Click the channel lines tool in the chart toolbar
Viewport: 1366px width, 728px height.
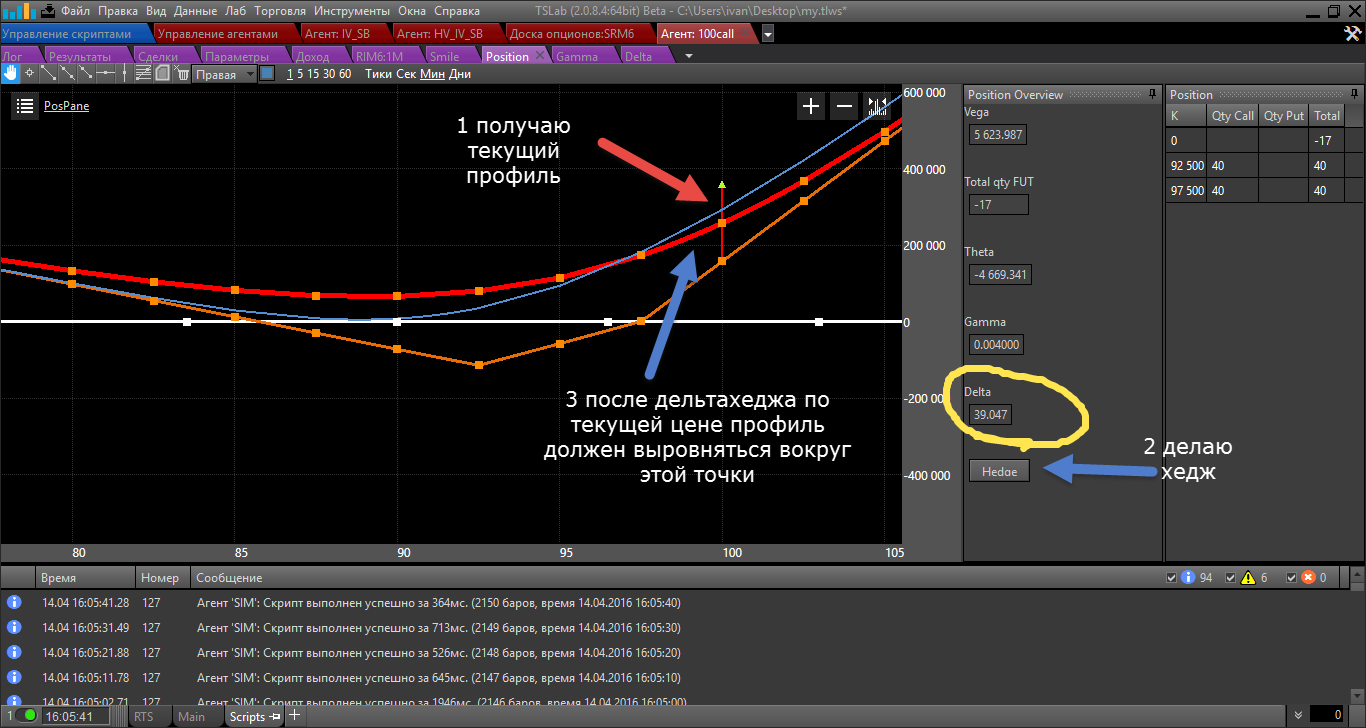[143, 73]
